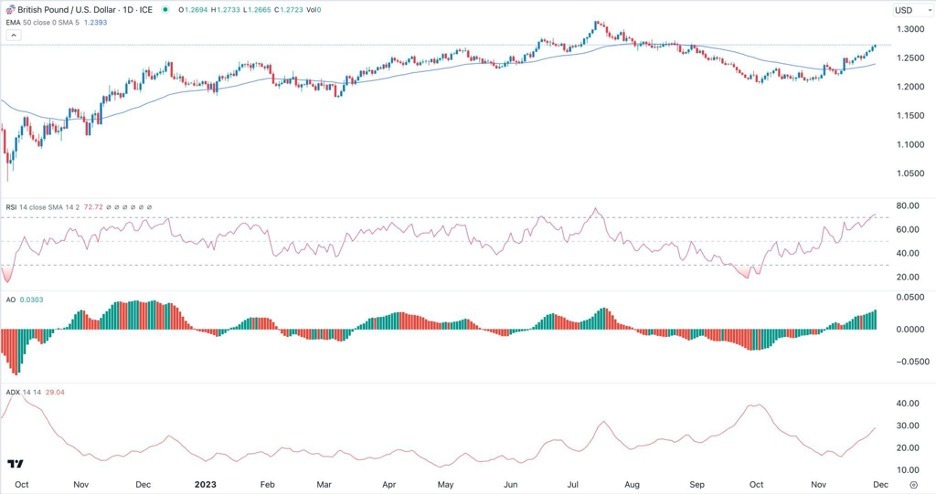936x494 pixels.
Task: Click the 2023 marker on the time axis
Action: [x=204, y=483]
